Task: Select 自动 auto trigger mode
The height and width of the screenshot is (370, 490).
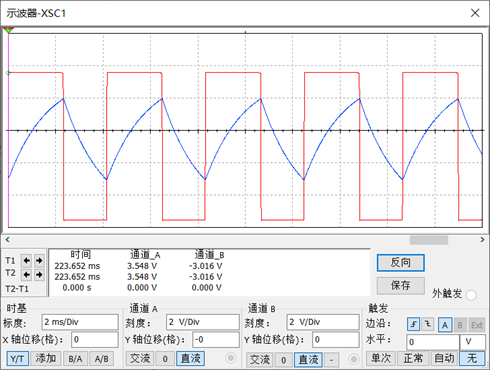Action: pos(444,358)
